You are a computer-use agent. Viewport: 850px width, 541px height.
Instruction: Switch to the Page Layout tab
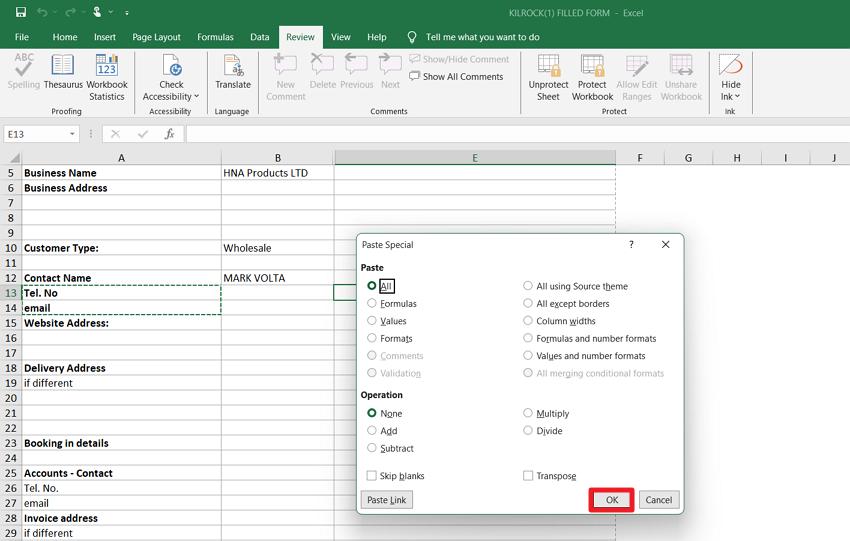(x=156, y=37)
